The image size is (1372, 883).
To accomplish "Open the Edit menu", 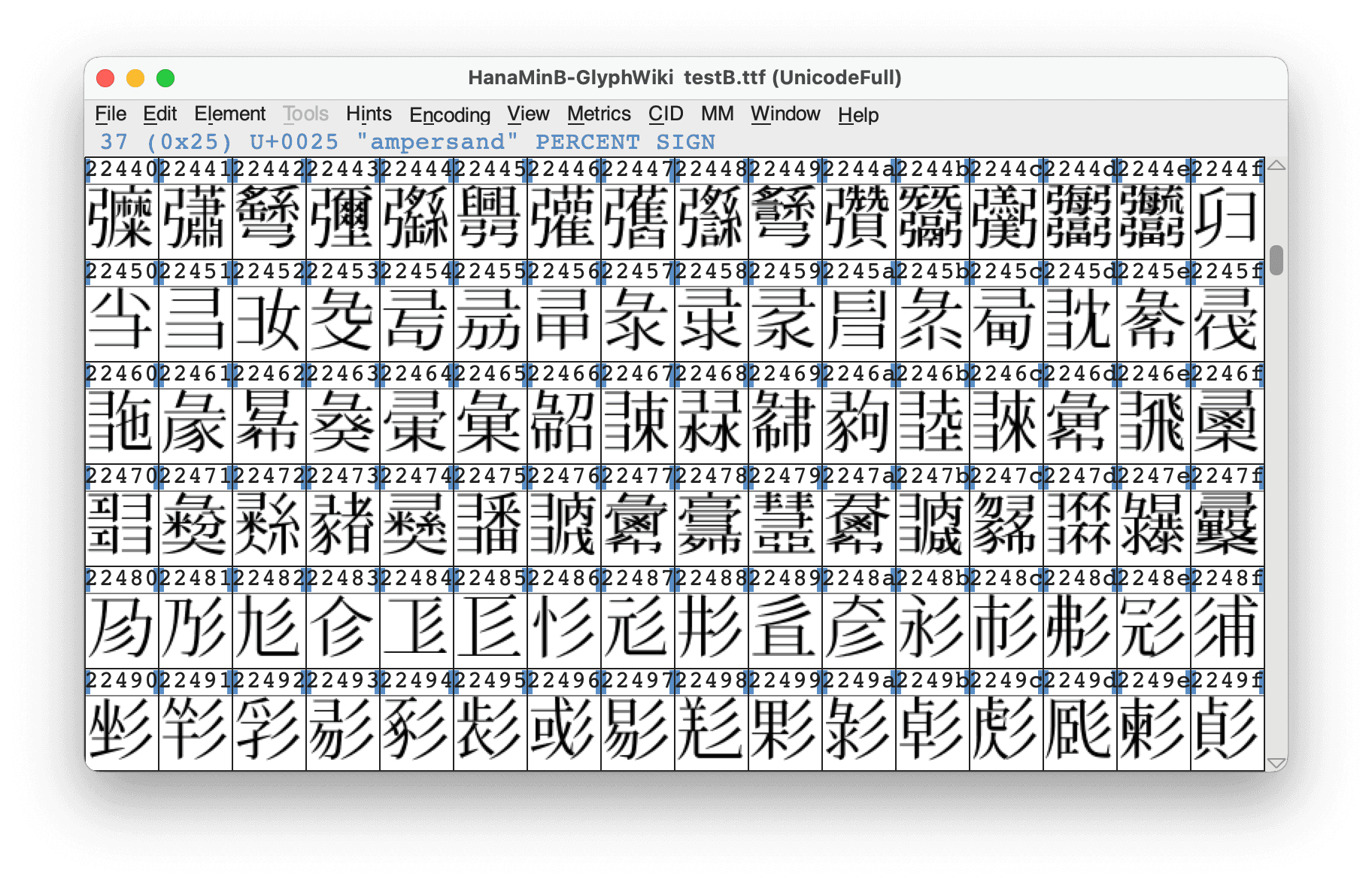I will [159, 114].
